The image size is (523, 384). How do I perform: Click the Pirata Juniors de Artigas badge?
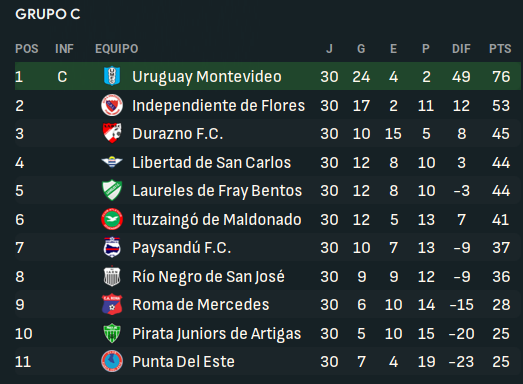[112, 333]
